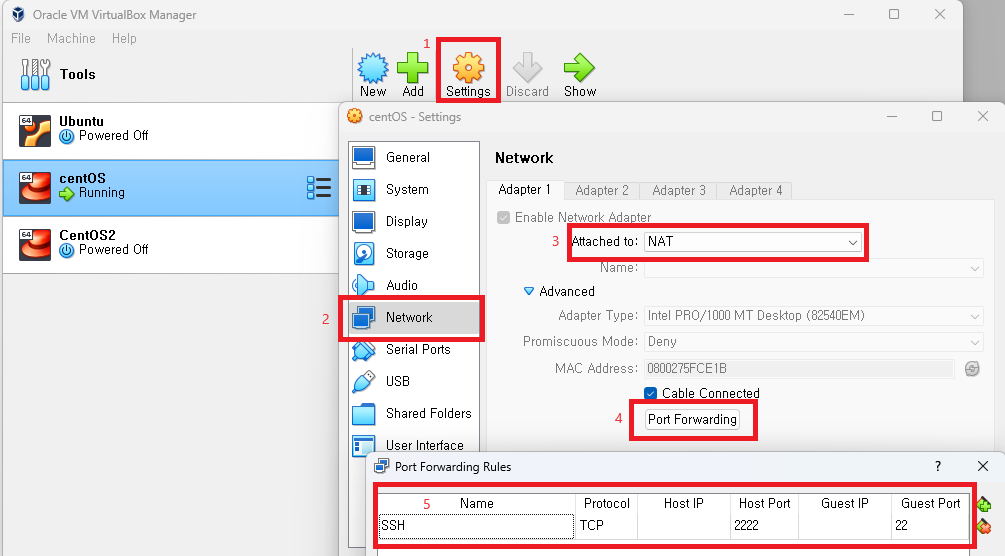This screenshot has width=1005, height=556.
Task: Click the Guest Port value 22
Action: click(x=930, y=526)
